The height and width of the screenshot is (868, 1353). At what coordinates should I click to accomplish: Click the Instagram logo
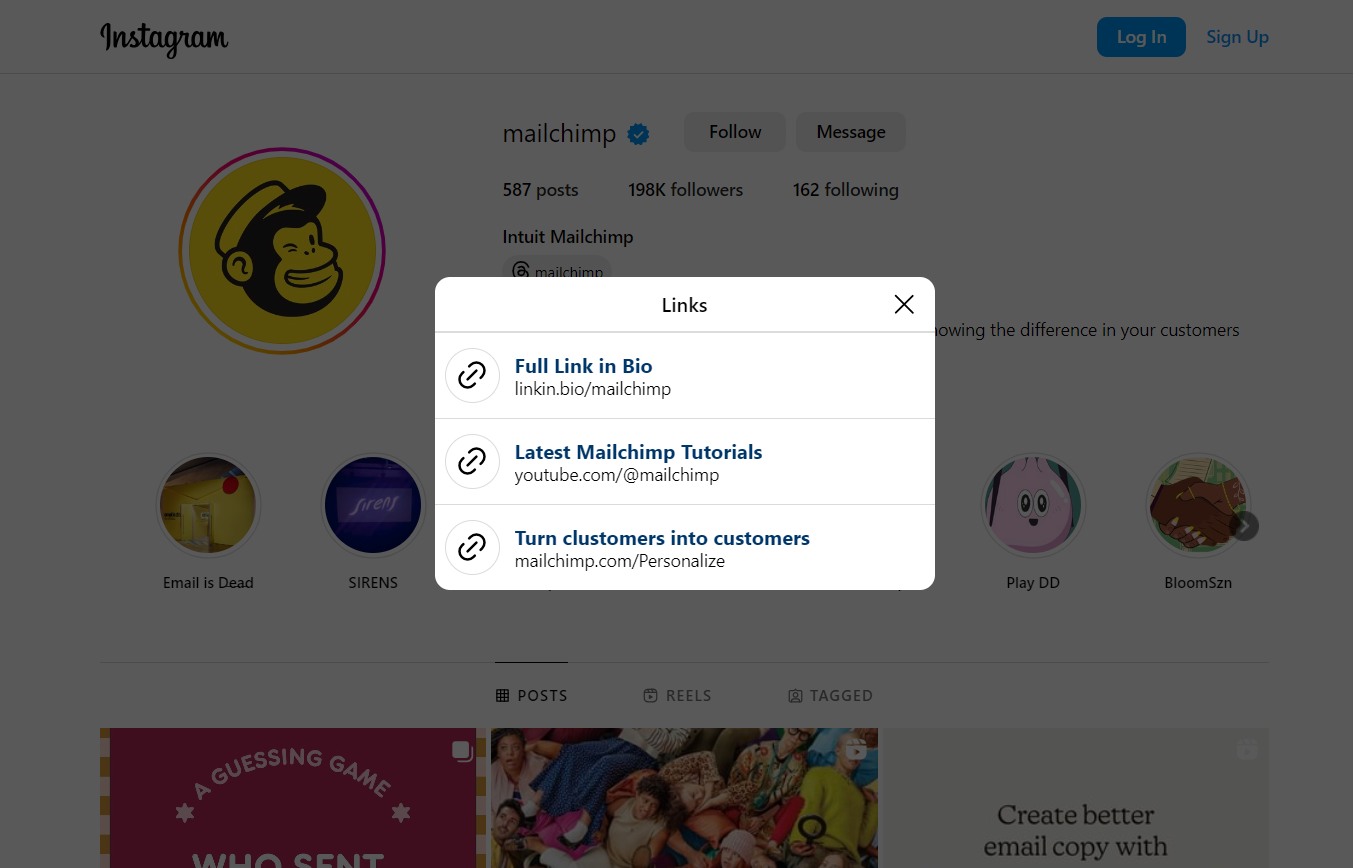tap(164, 38)
